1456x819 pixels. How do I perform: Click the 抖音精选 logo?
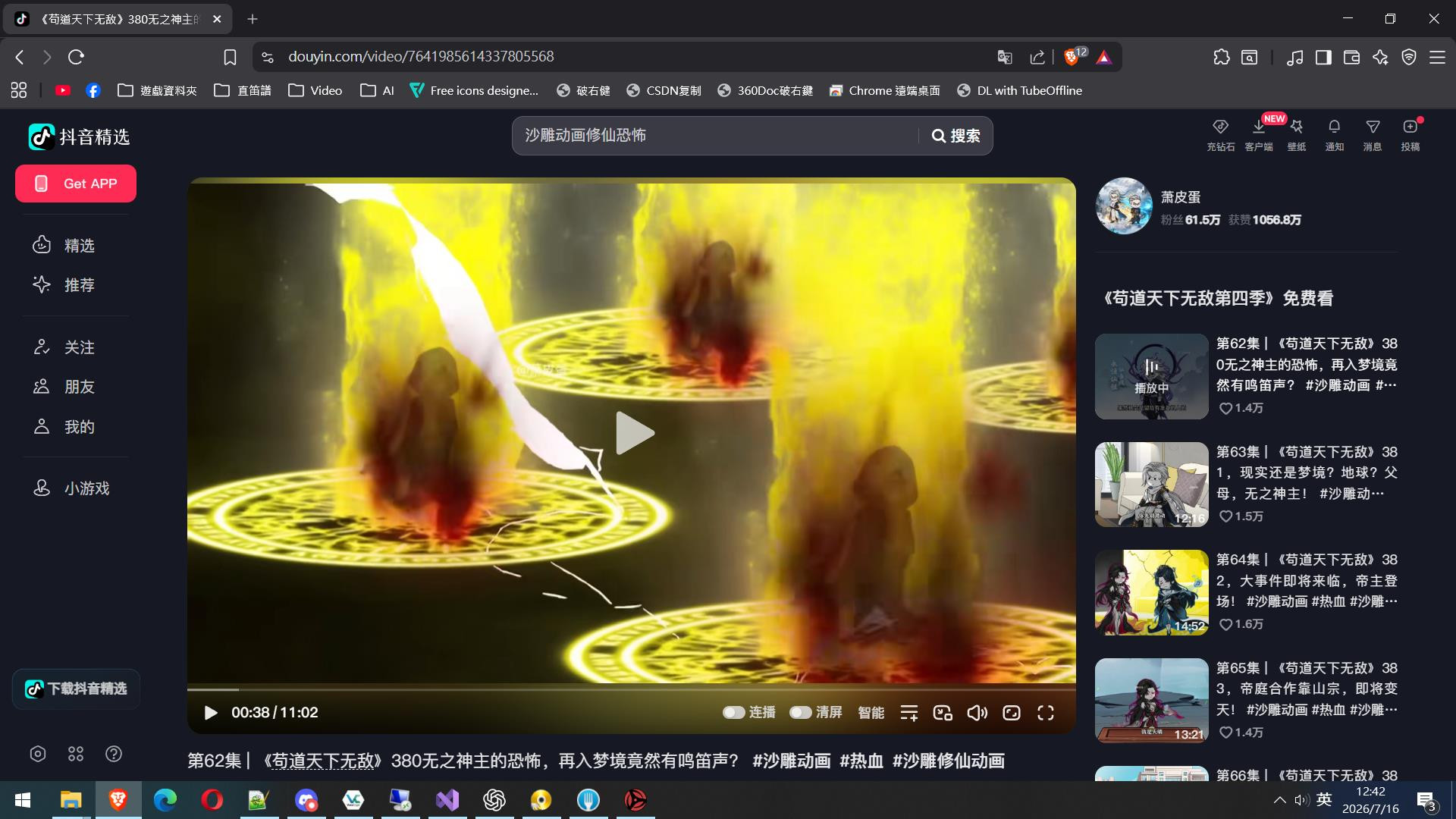79,136
